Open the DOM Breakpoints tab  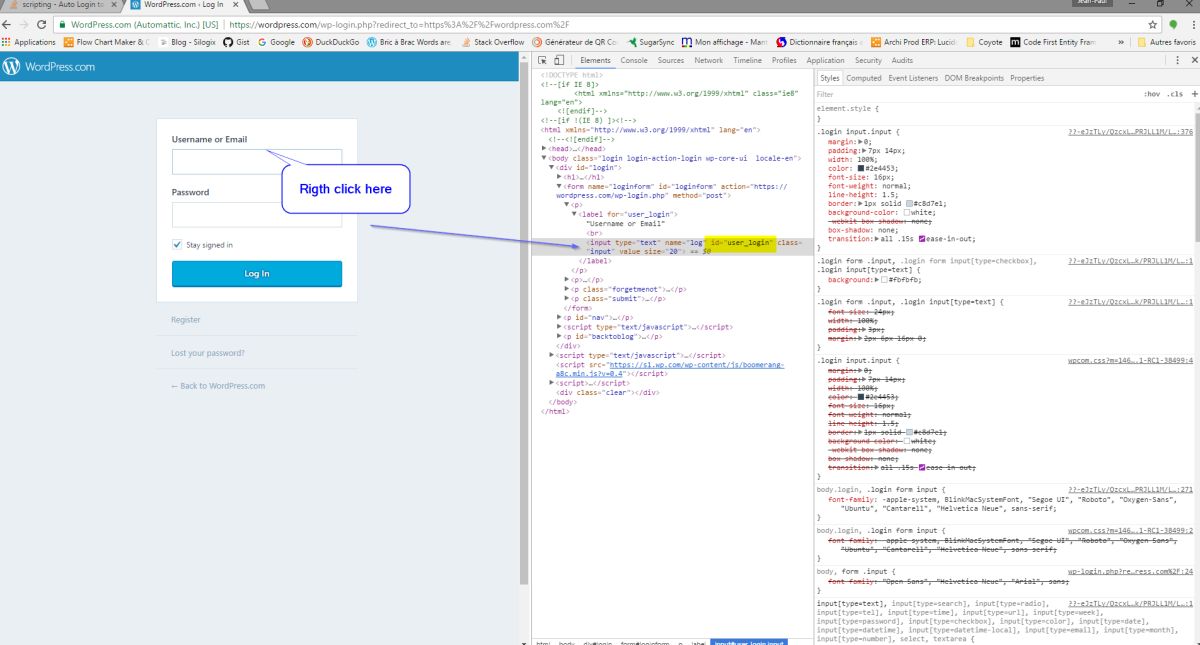tap(974, 78)
